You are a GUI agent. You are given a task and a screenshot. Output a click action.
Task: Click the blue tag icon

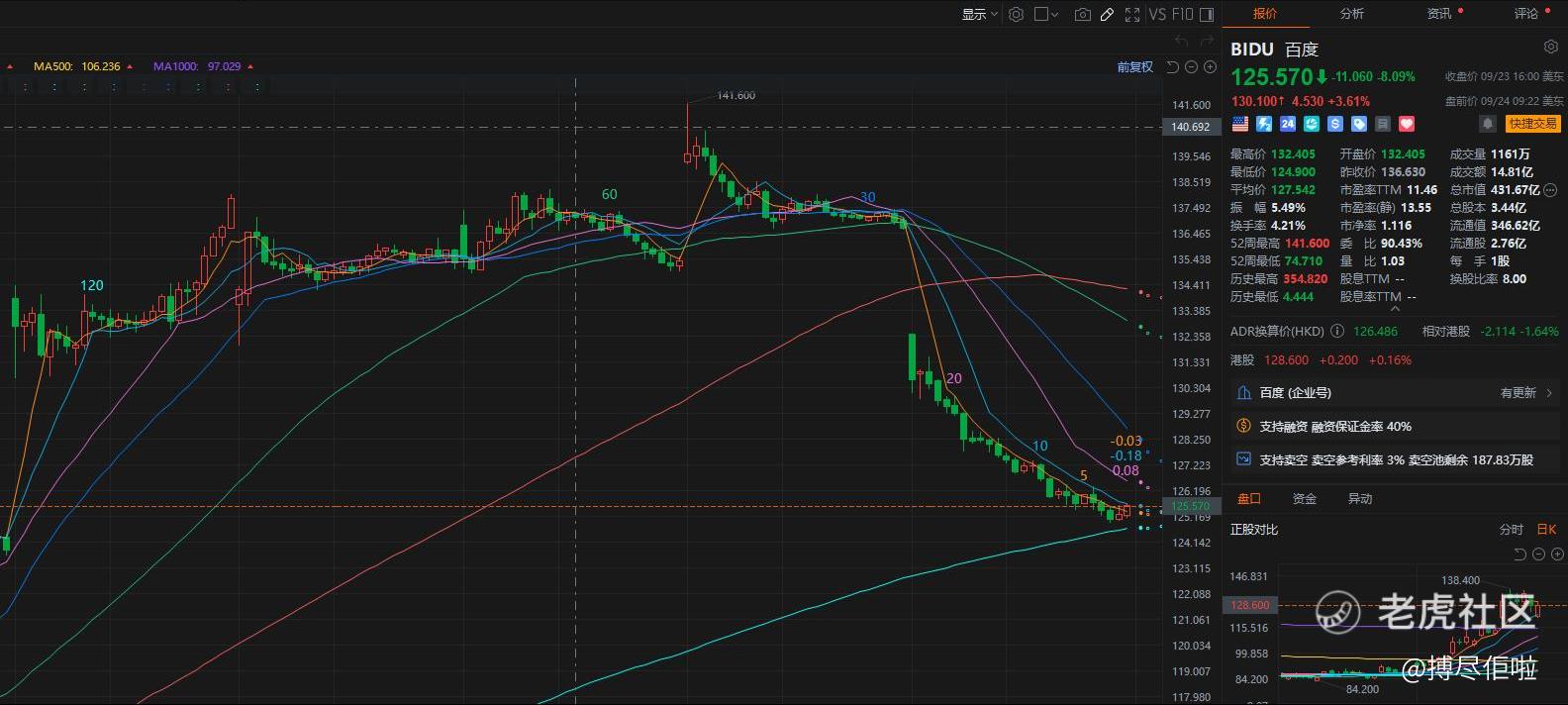1358,124
